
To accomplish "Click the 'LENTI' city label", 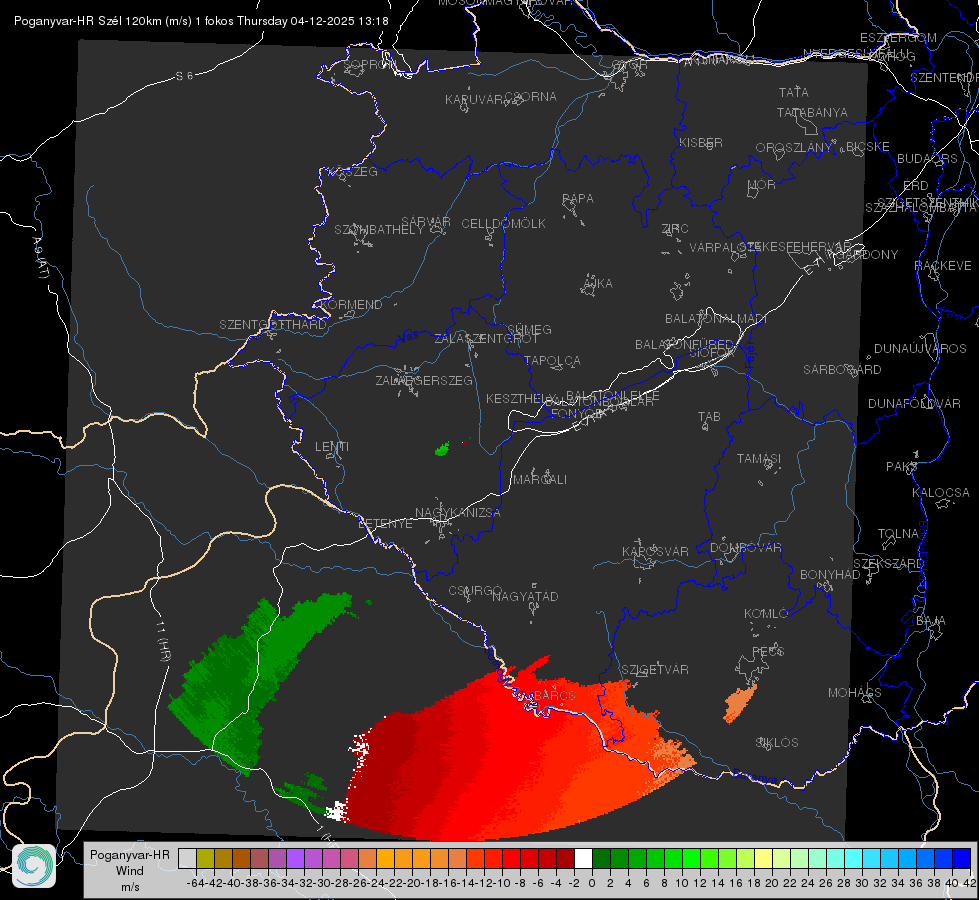I will point(332,447).
